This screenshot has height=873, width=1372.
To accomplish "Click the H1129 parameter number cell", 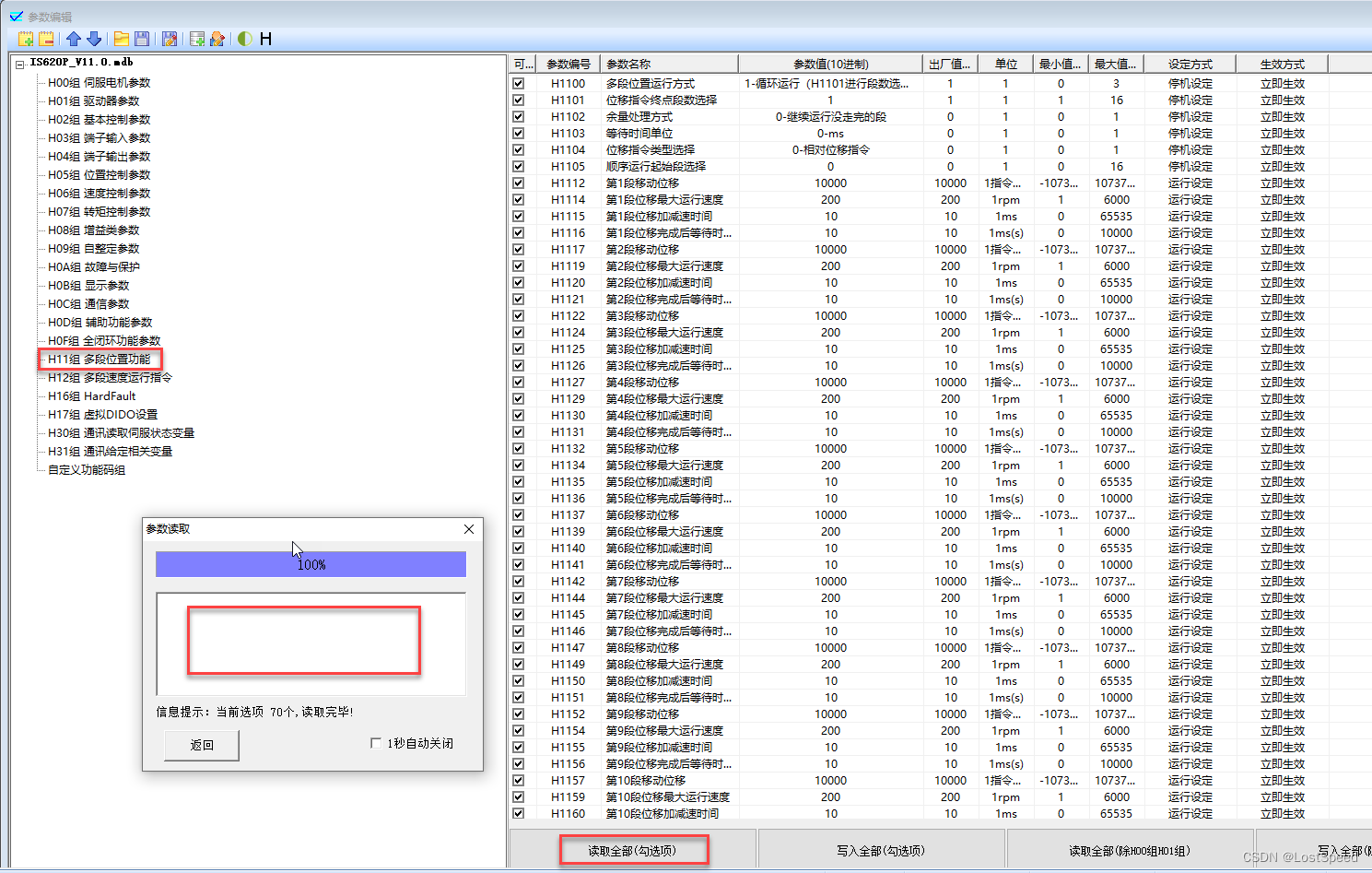I will (x=569, y=398).
